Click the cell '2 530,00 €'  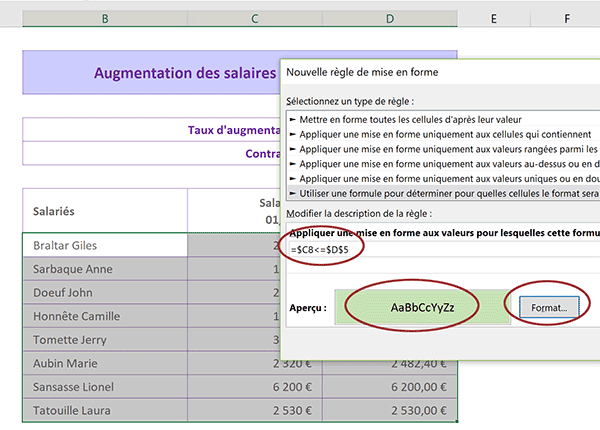(x=390, y=410)
